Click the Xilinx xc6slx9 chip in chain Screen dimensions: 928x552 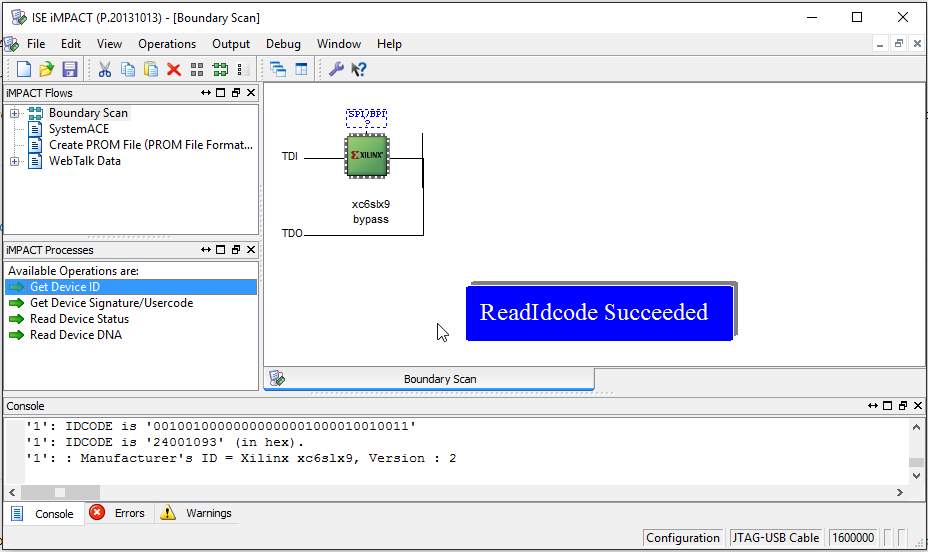368,157
